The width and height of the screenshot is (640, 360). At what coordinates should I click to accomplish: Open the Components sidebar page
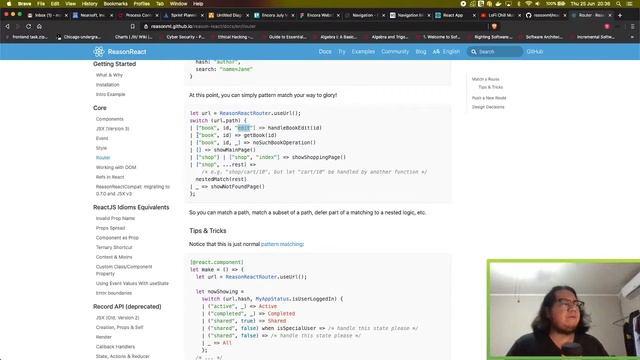tap(109, 119)
